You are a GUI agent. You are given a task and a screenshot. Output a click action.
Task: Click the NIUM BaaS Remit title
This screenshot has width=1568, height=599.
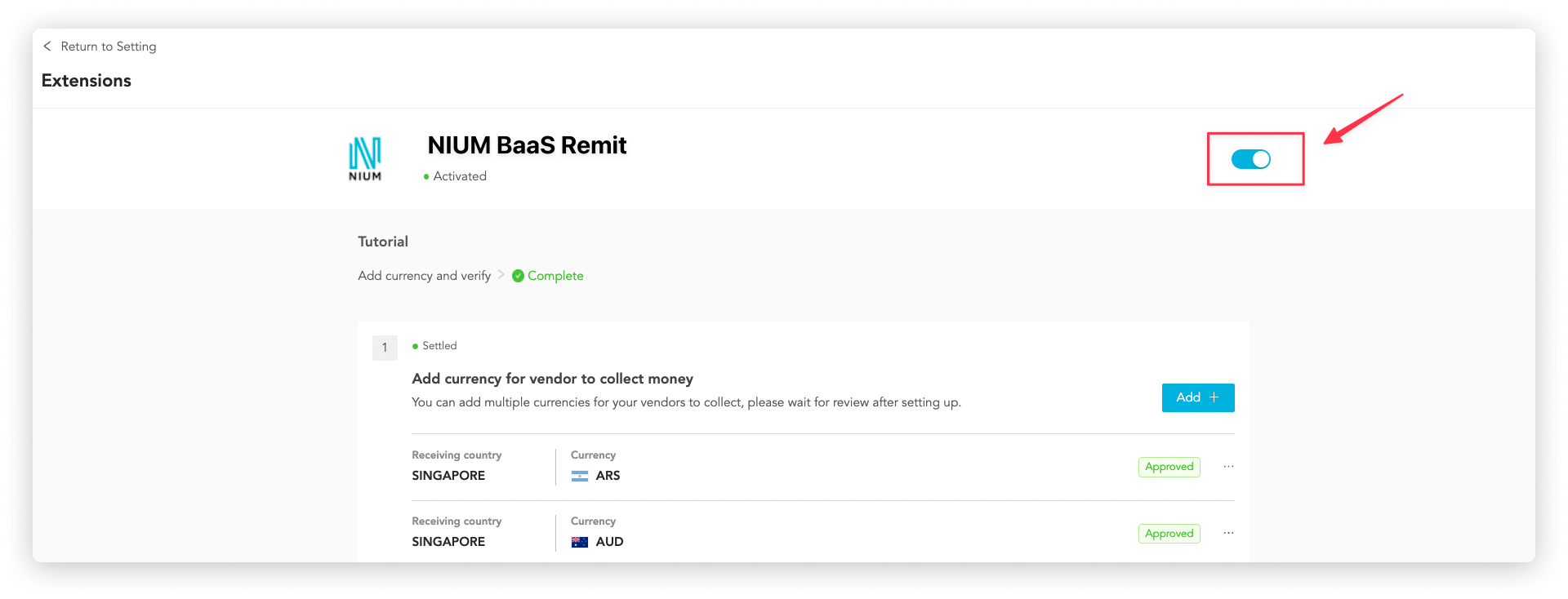[527, 145]
